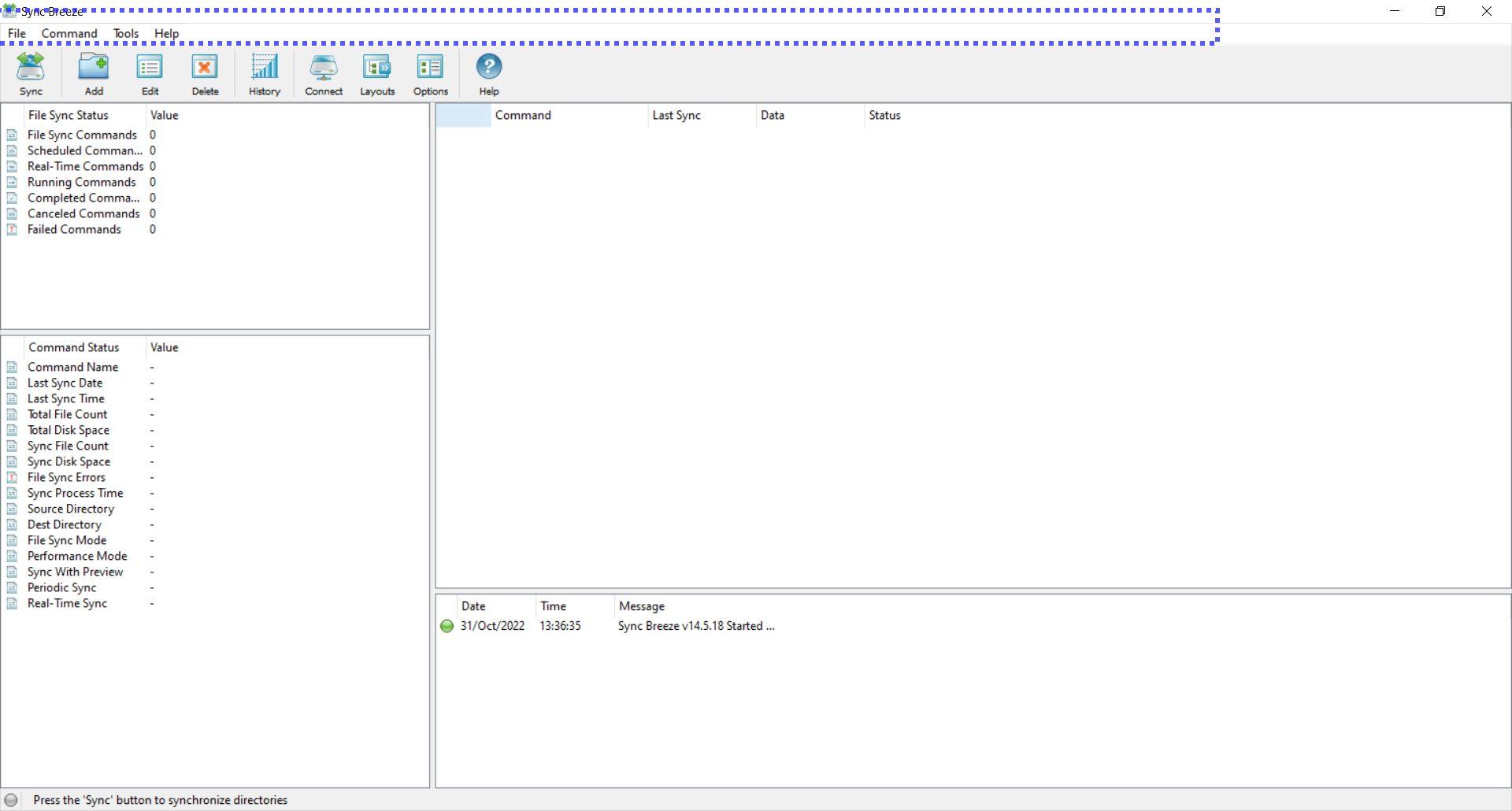
Task: Click the Sync toolbar icon
Action: pos(31,74)
